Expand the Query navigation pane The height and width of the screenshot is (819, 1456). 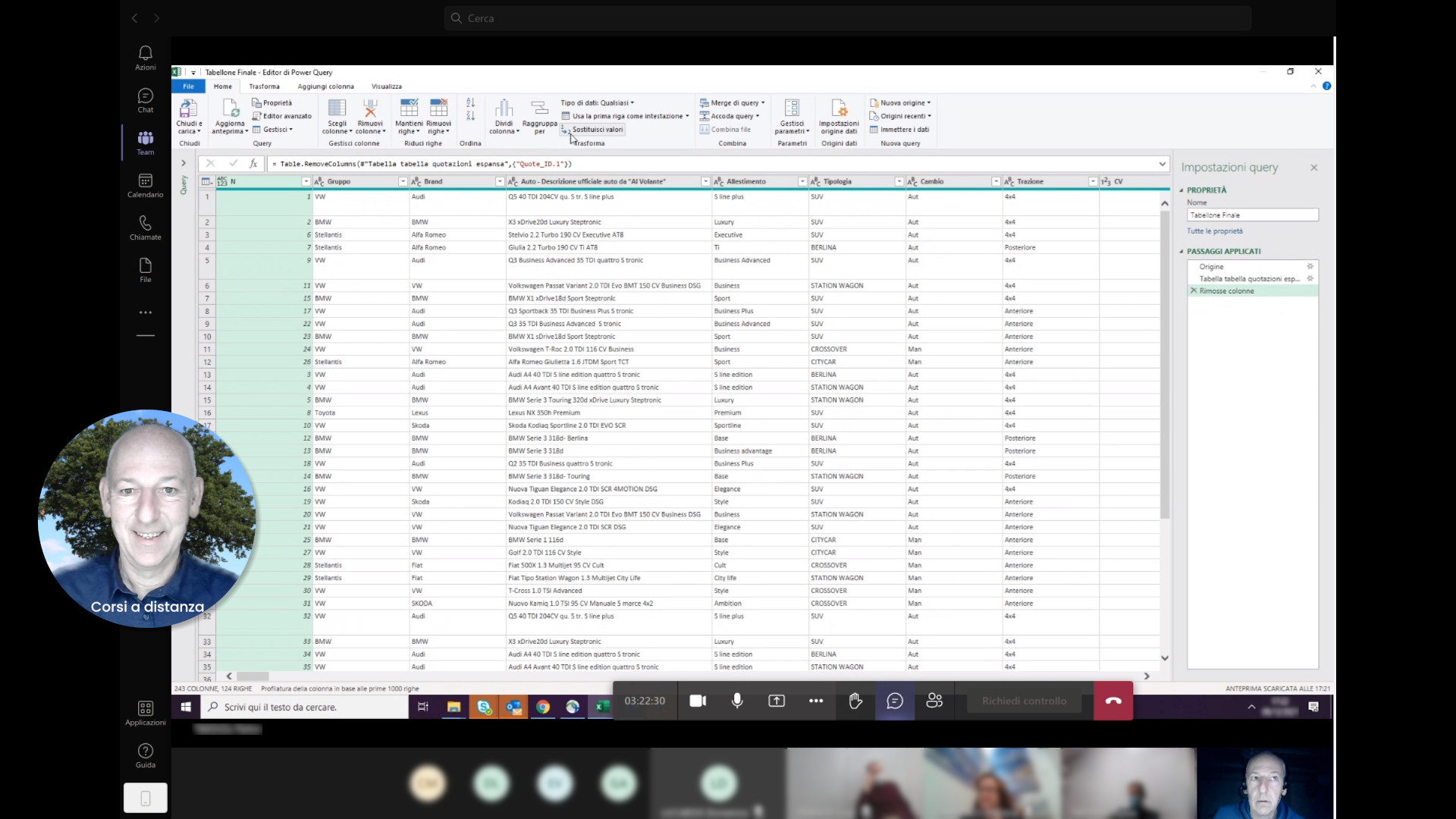pos(183,163)
